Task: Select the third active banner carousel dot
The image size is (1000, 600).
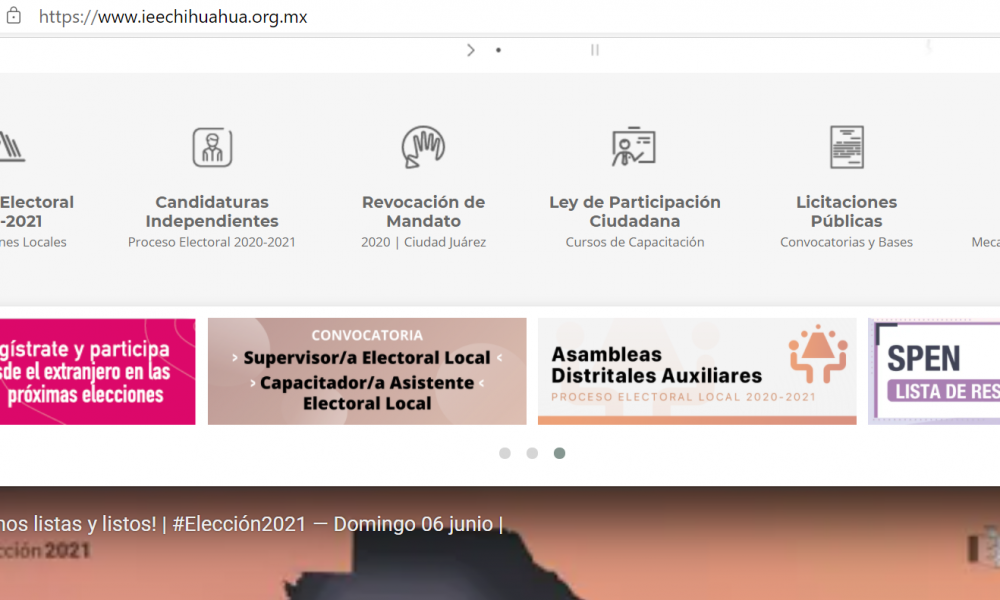Action: click(559, 453)
